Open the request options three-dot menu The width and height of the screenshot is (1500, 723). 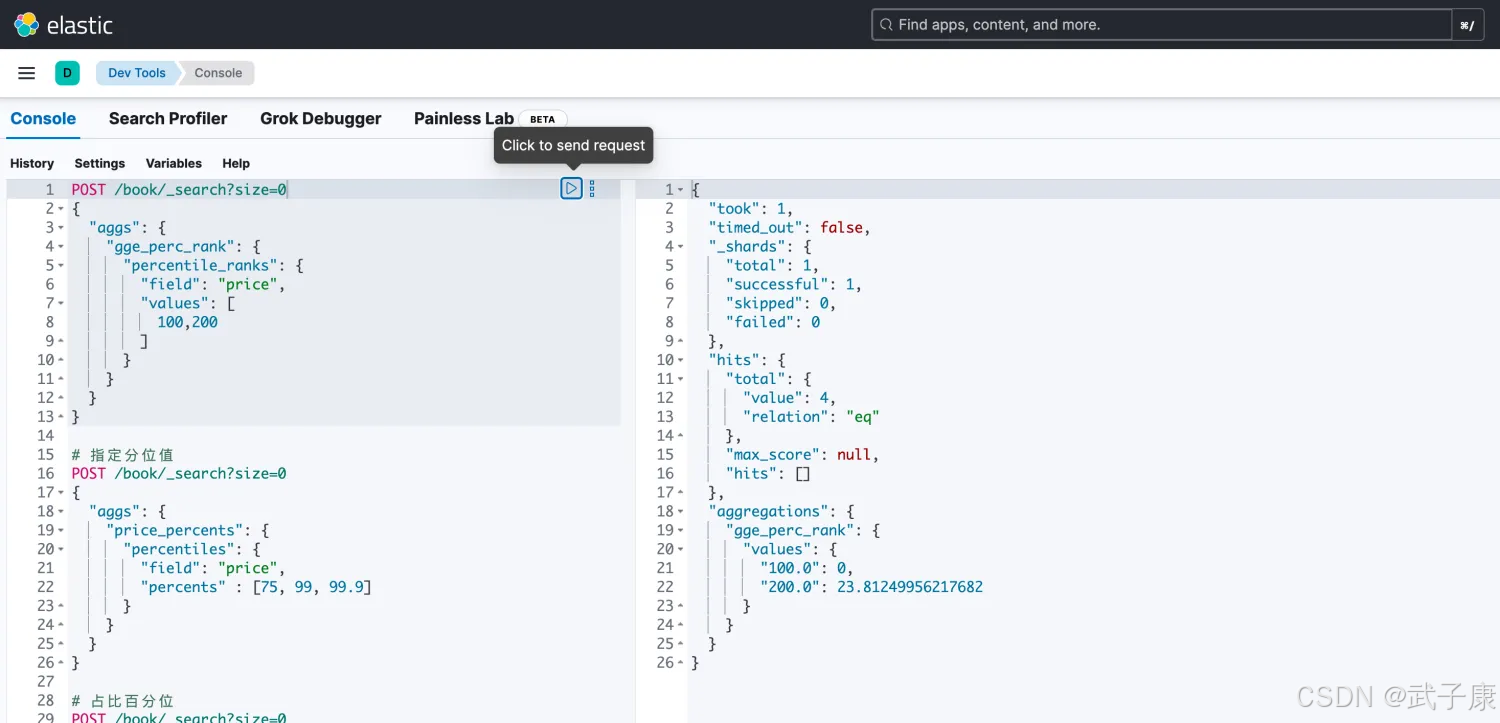[x=592, y=188]
